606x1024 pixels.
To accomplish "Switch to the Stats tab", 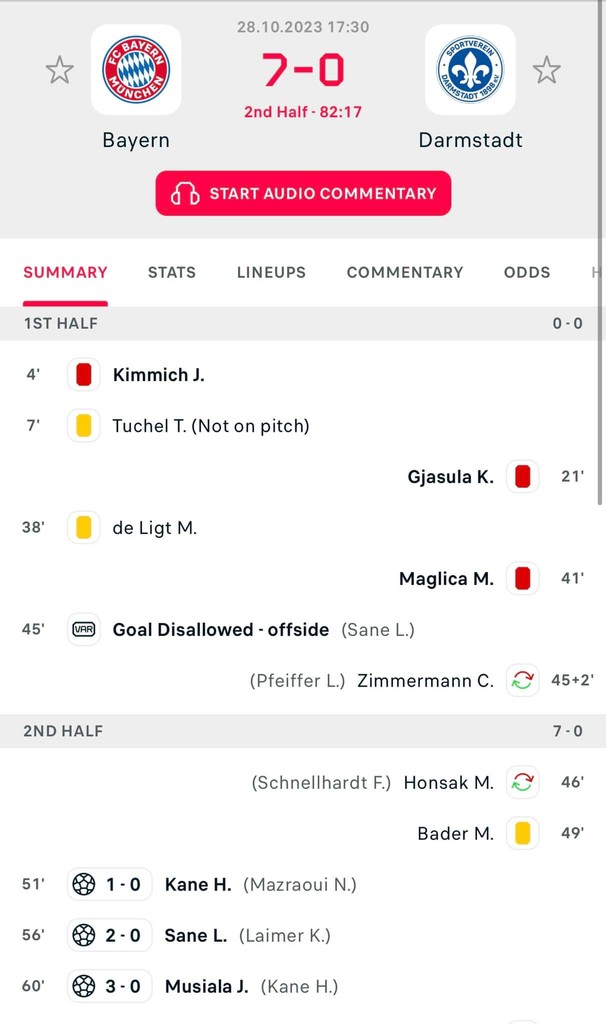I will 172,272.
